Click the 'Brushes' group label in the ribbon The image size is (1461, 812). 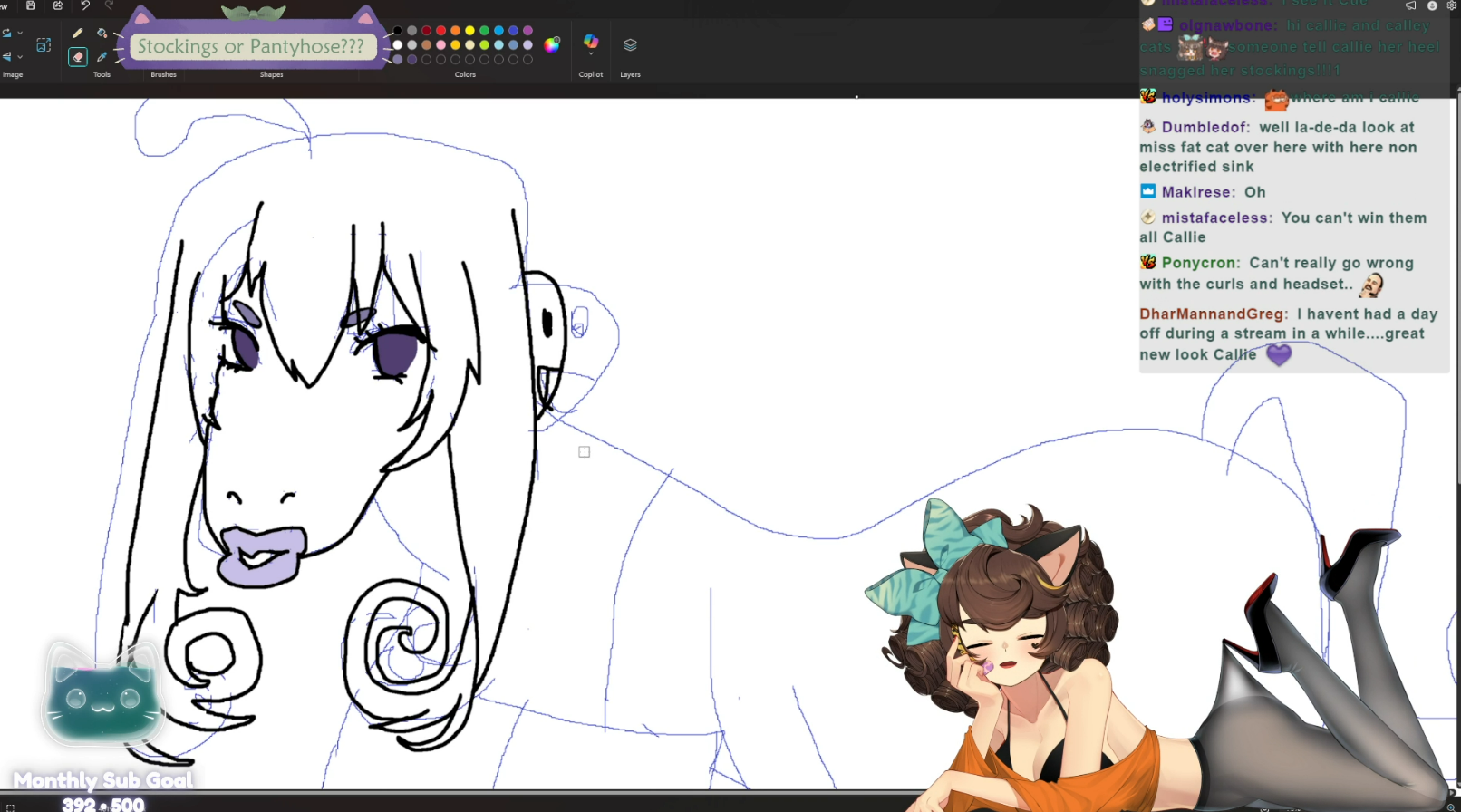coord(163,74)
